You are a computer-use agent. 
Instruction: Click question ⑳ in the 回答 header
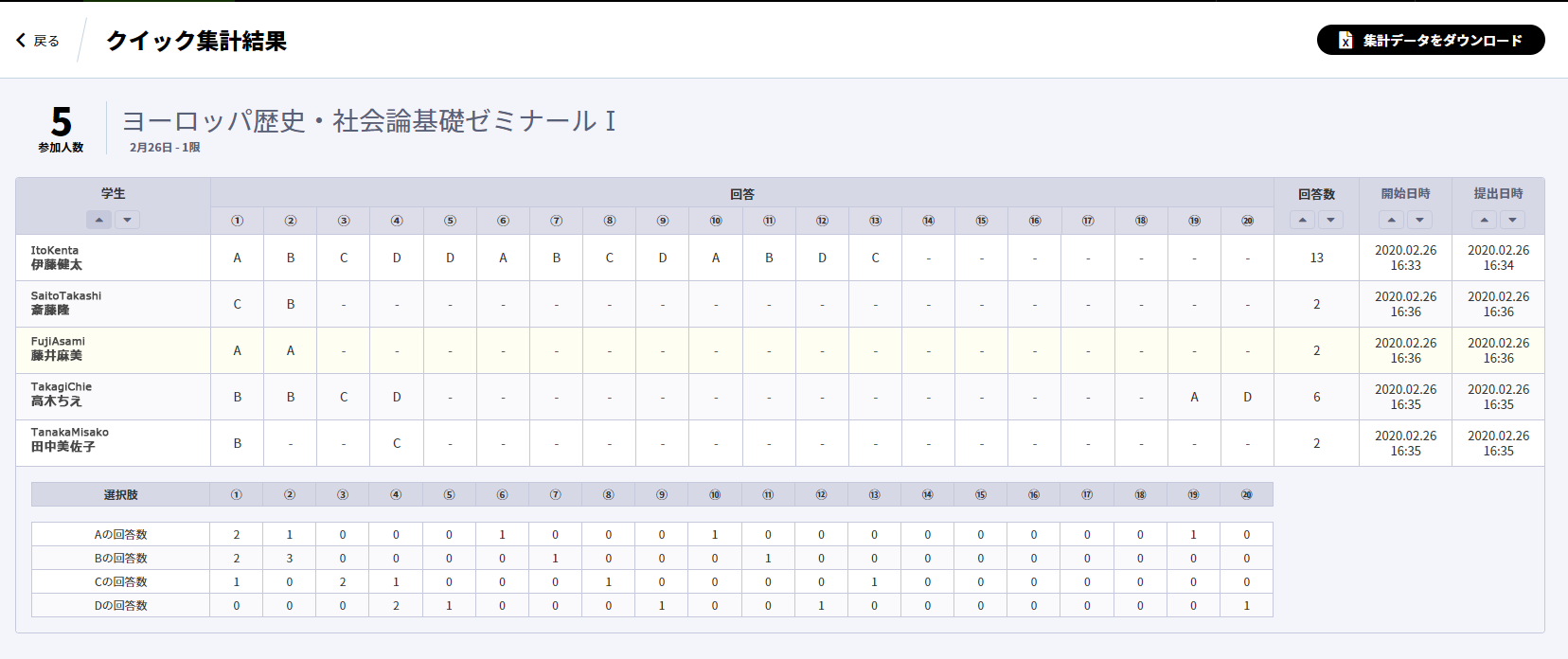(x=1247, y=221)
